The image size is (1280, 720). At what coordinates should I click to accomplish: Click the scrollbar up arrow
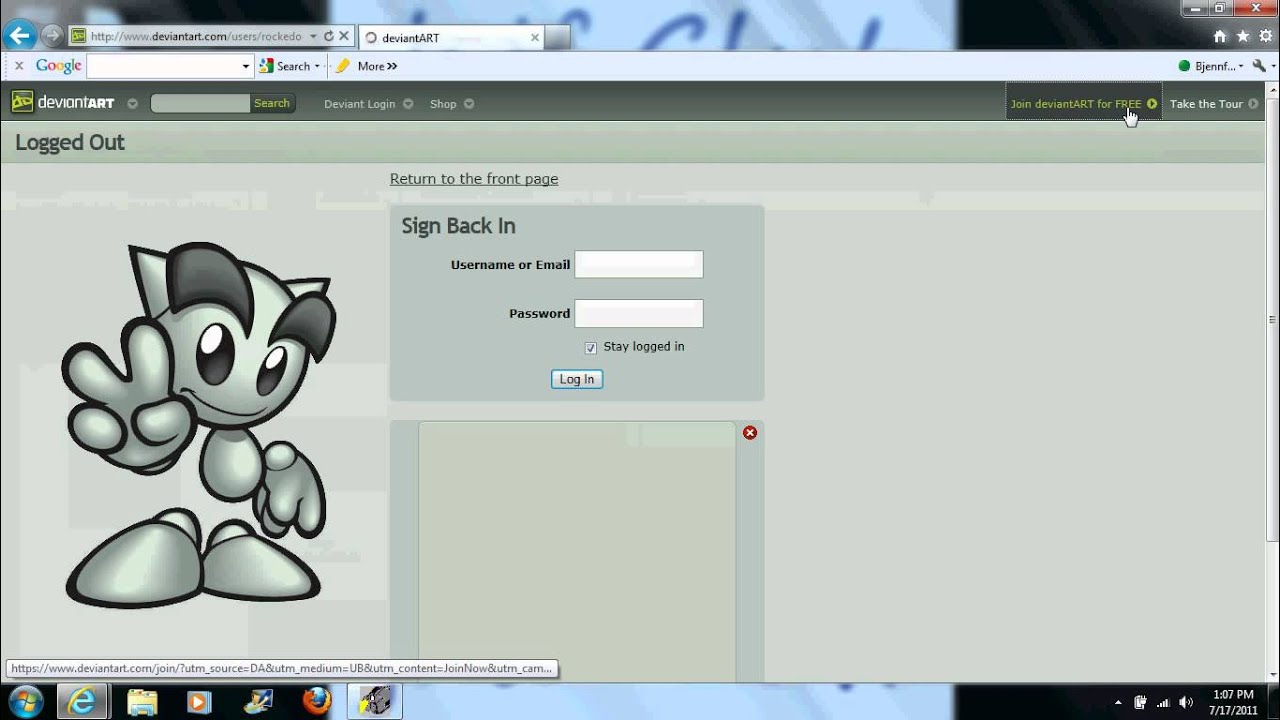click(1272, 88)
